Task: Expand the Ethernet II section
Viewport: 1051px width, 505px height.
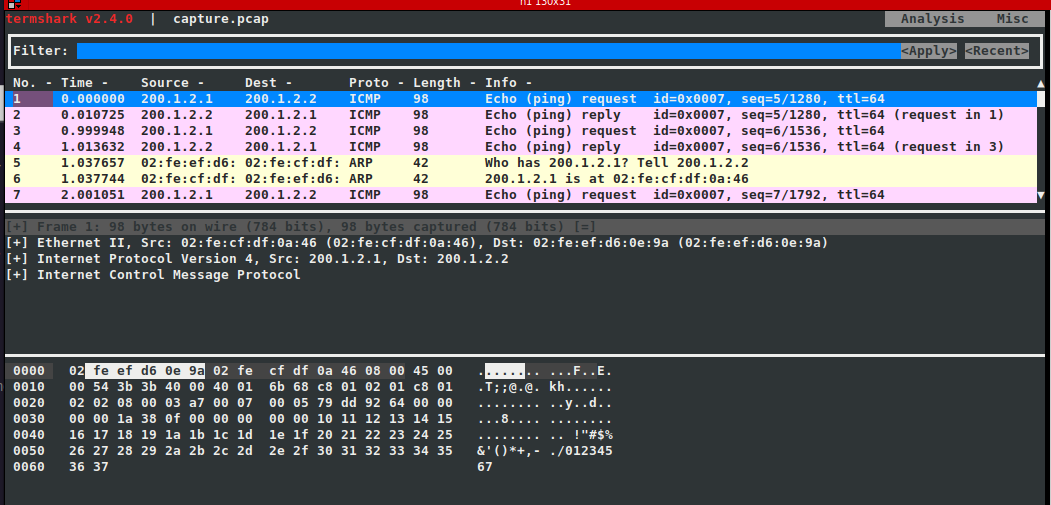Action: 17,243
